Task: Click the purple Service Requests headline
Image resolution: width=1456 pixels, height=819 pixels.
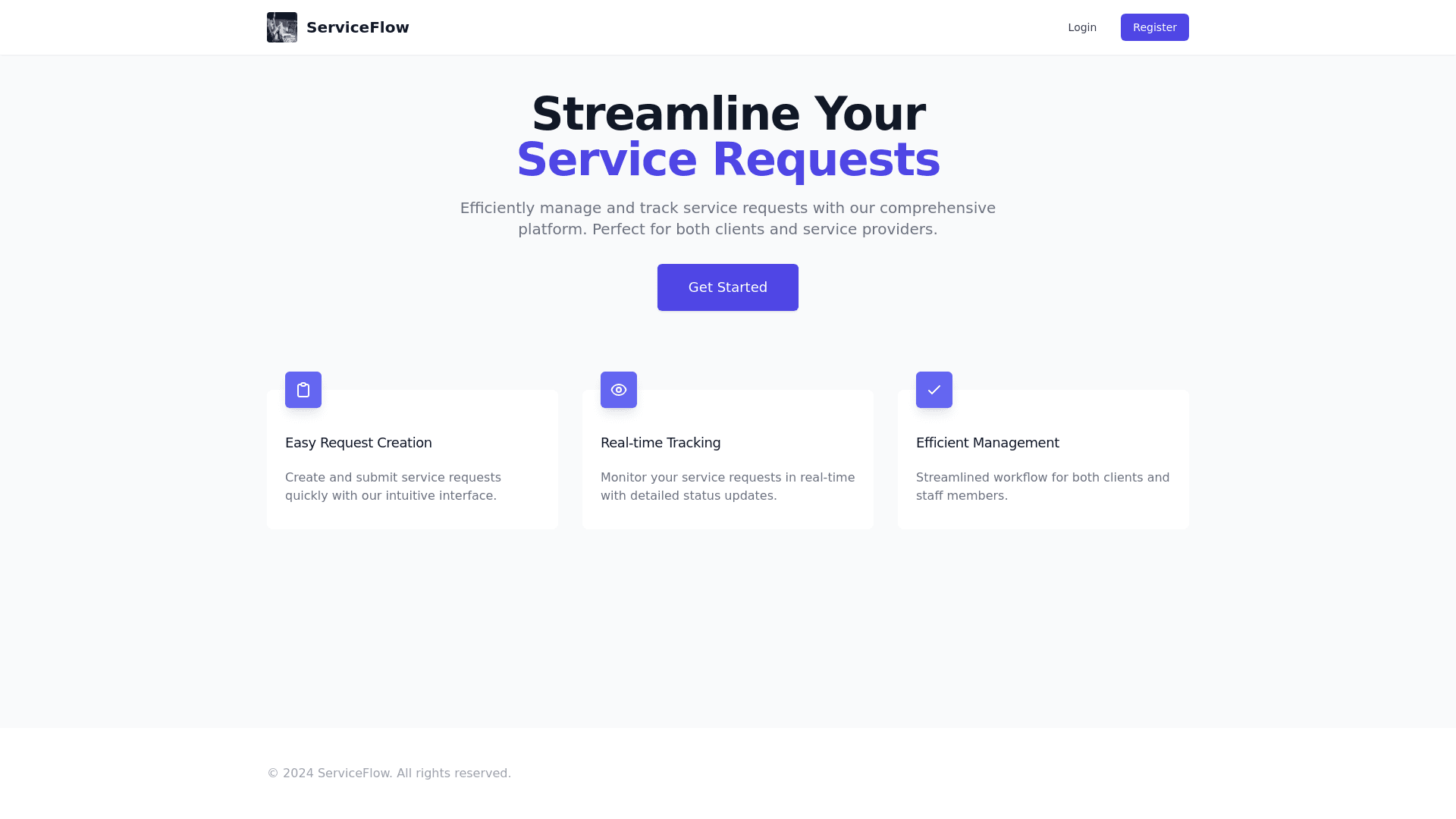Action: (727, 160)
